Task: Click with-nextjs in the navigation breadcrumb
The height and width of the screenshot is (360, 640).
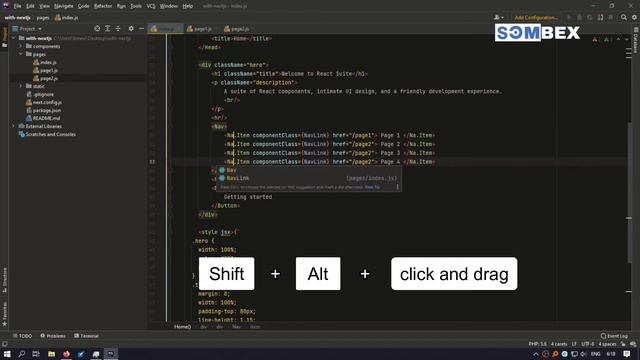Action: (x=18, y=18)
